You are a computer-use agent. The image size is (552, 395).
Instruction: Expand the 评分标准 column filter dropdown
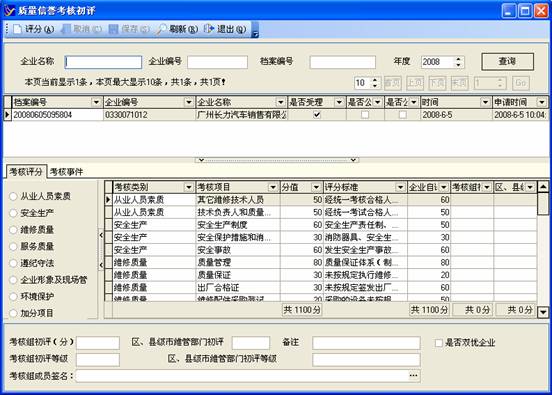click(x=400, y=187)
